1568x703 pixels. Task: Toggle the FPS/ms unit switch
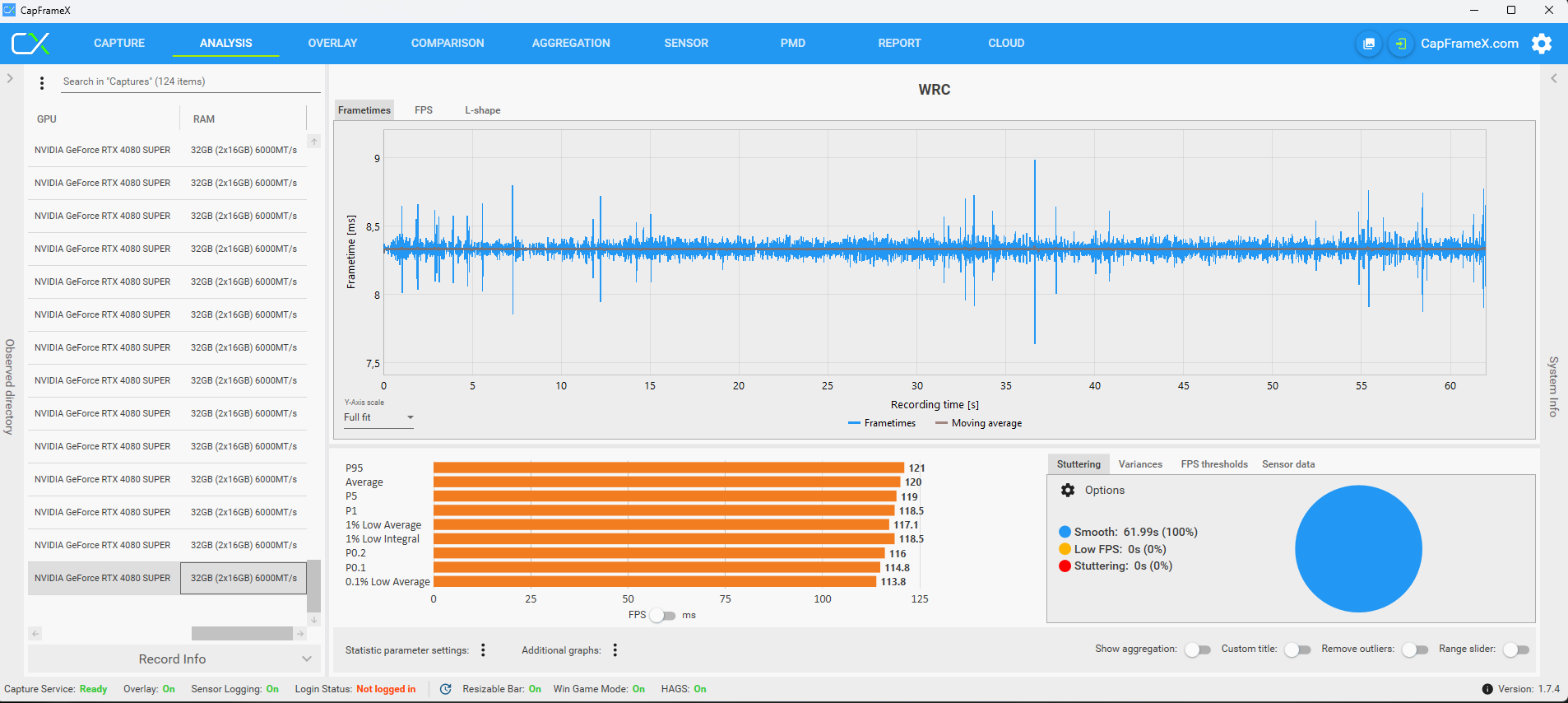click(662, 616)
